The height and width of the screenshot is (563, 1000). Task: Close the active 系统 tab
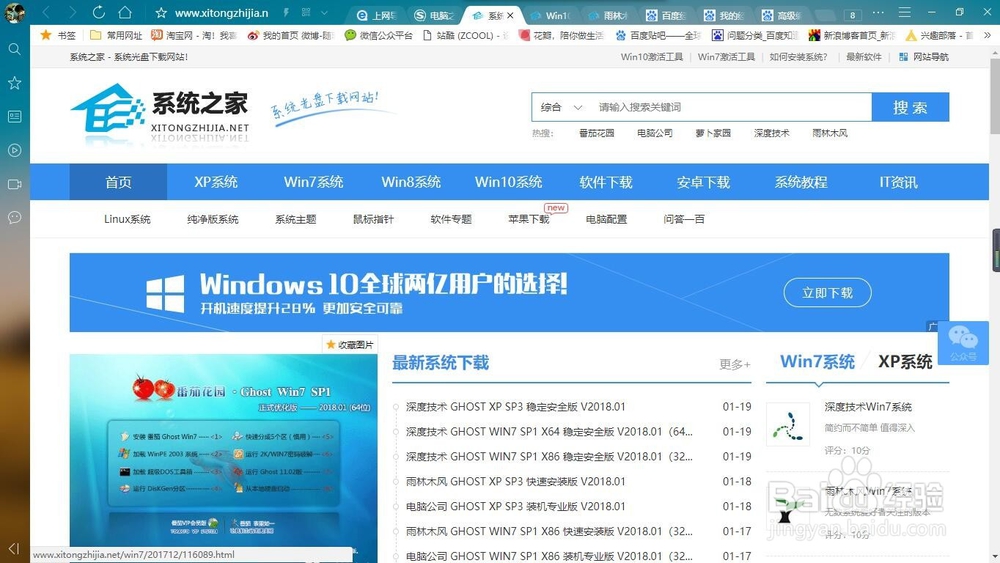tap(510, 15)
